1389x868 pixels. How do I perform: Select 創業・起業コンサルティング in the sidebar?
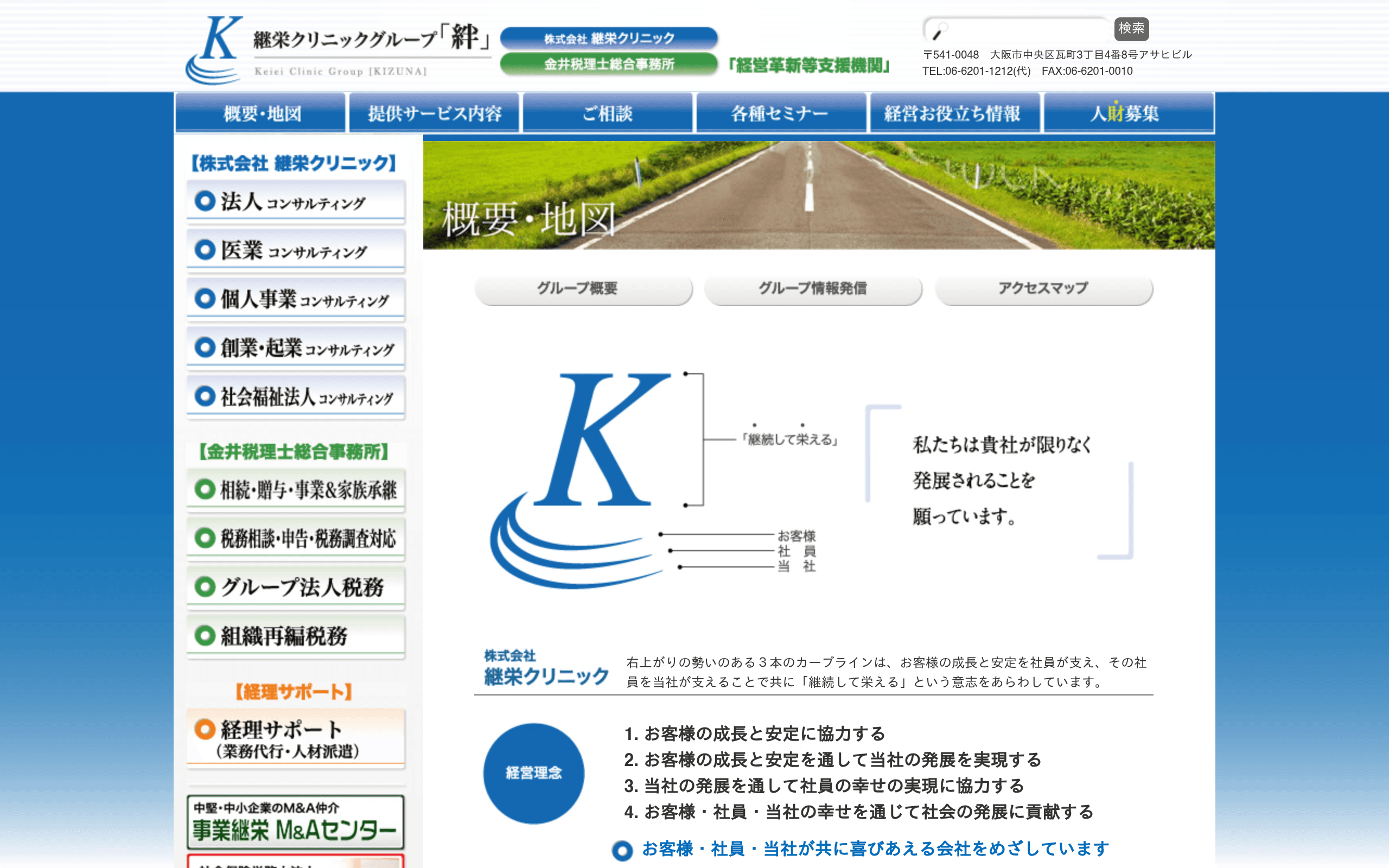pos(296,348)
